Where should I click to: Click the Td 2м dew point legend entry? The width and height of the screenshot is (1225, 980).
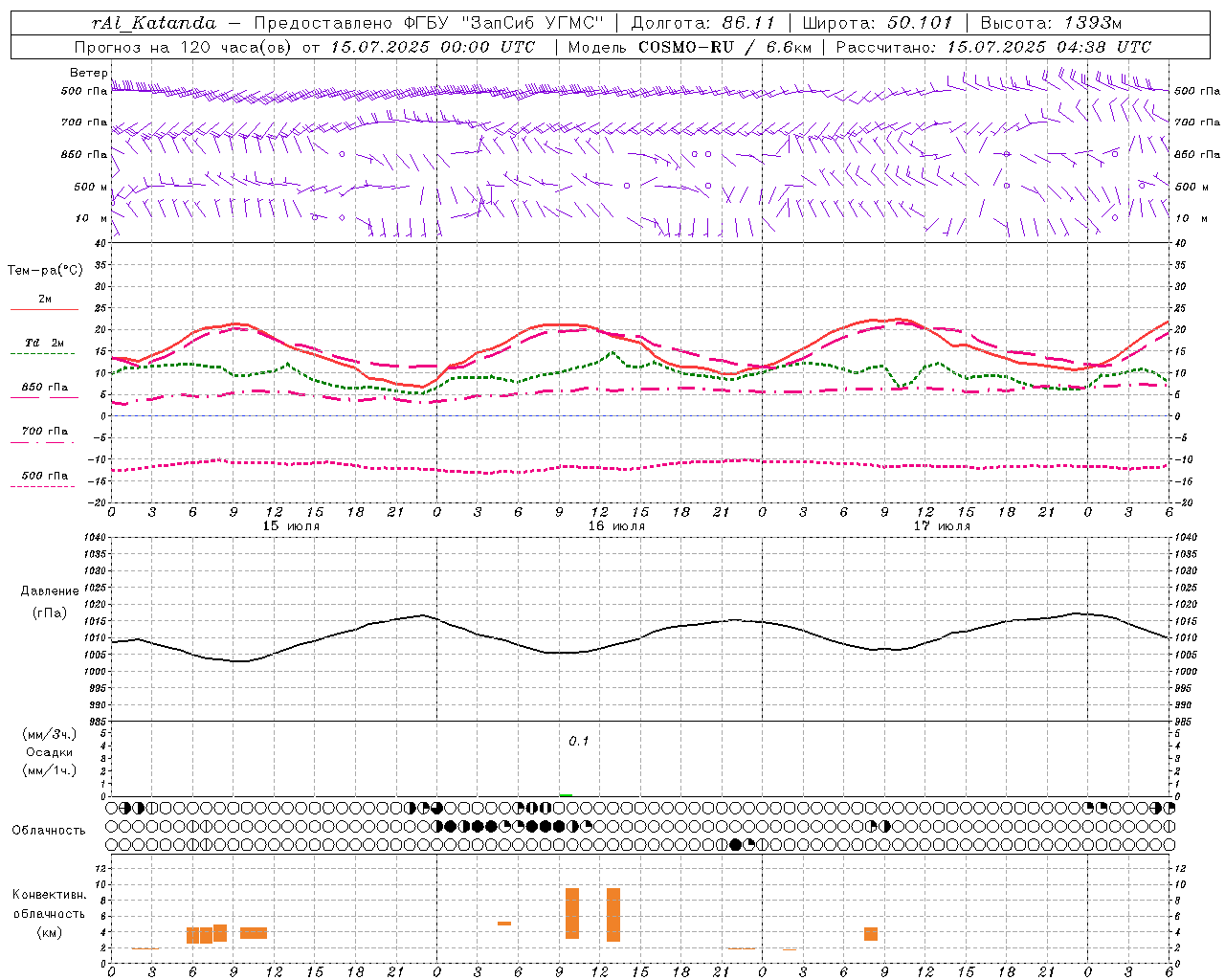pos(45,343)
